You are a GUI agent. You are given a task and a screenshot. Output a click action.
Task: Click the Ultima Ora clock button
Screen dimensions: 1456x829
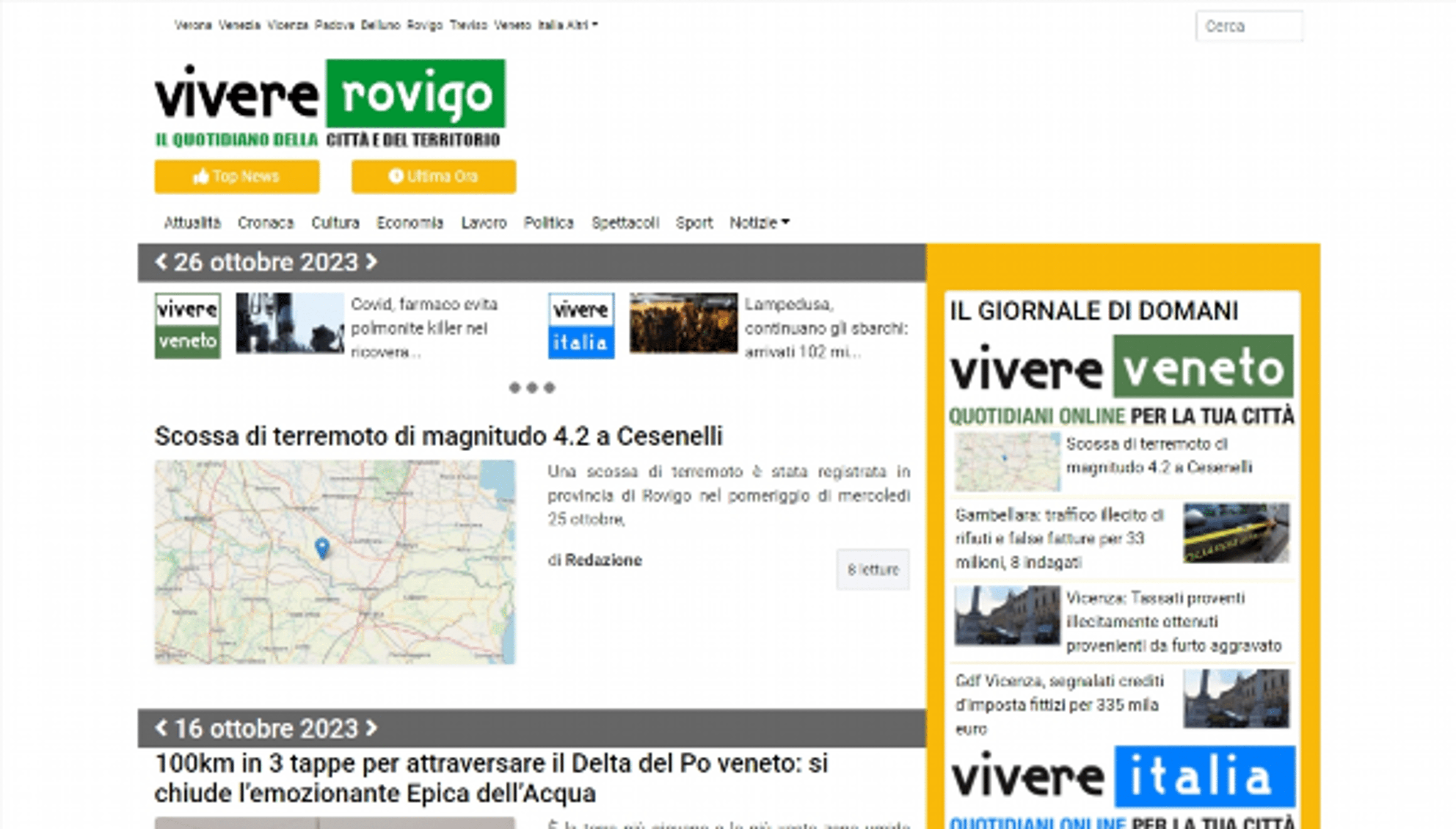coord(434,176)
